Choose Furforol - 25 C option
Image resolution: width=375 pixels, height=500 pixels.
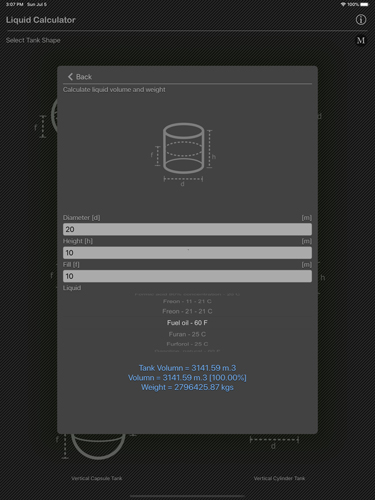click(x=187, y=344)
